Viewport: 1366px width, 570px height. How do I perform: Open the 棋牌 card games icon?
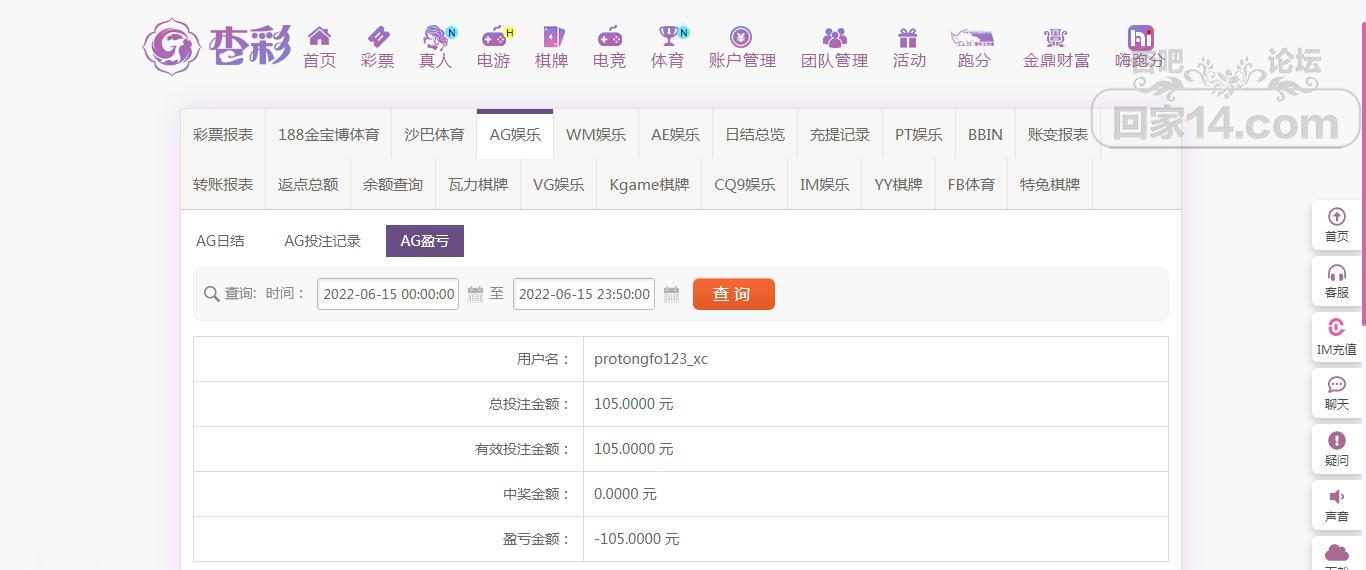(552, 37)
